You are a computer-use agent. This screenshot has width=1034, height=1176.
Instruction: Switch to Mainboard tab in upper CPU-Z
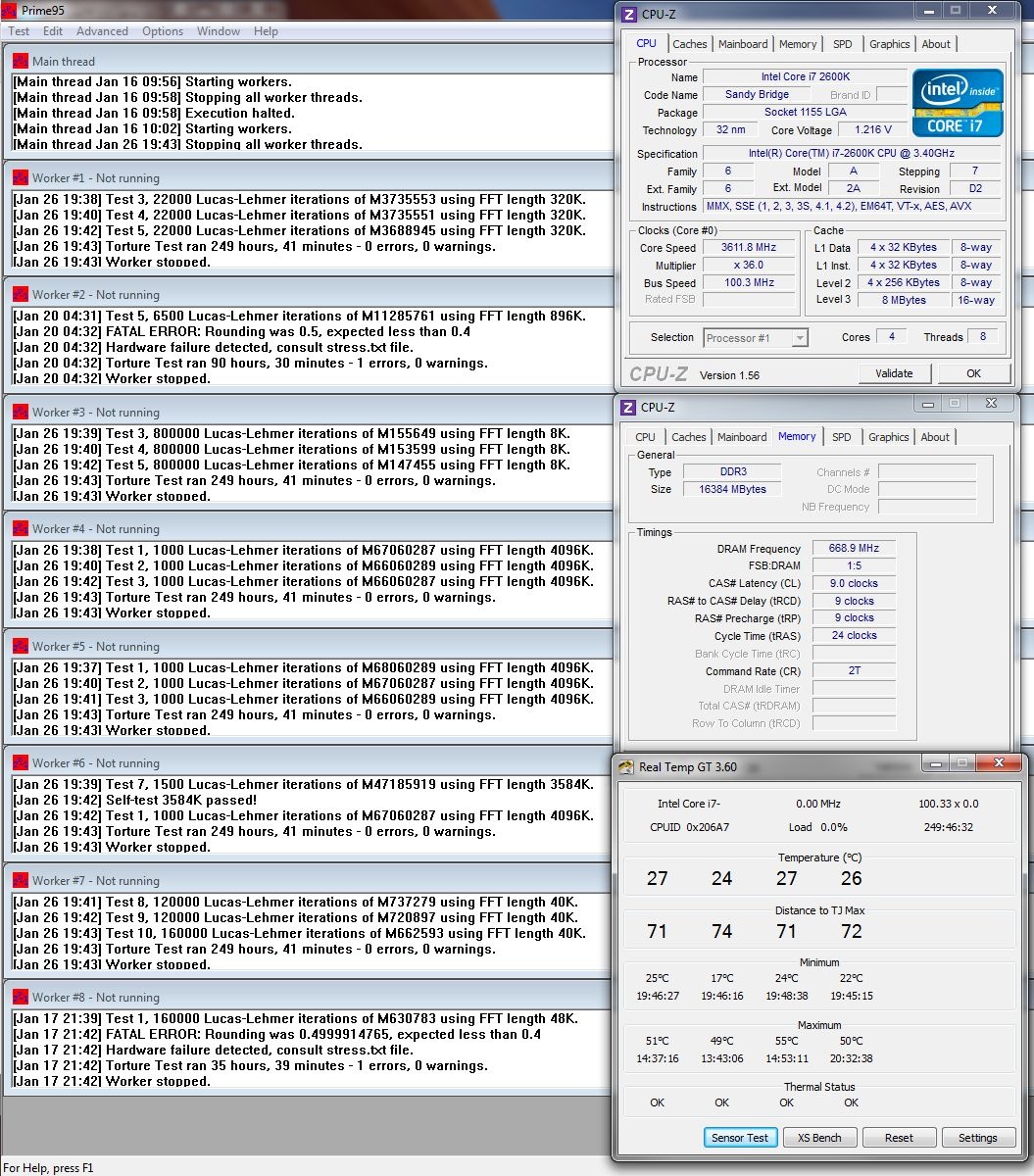click(743, 44)
